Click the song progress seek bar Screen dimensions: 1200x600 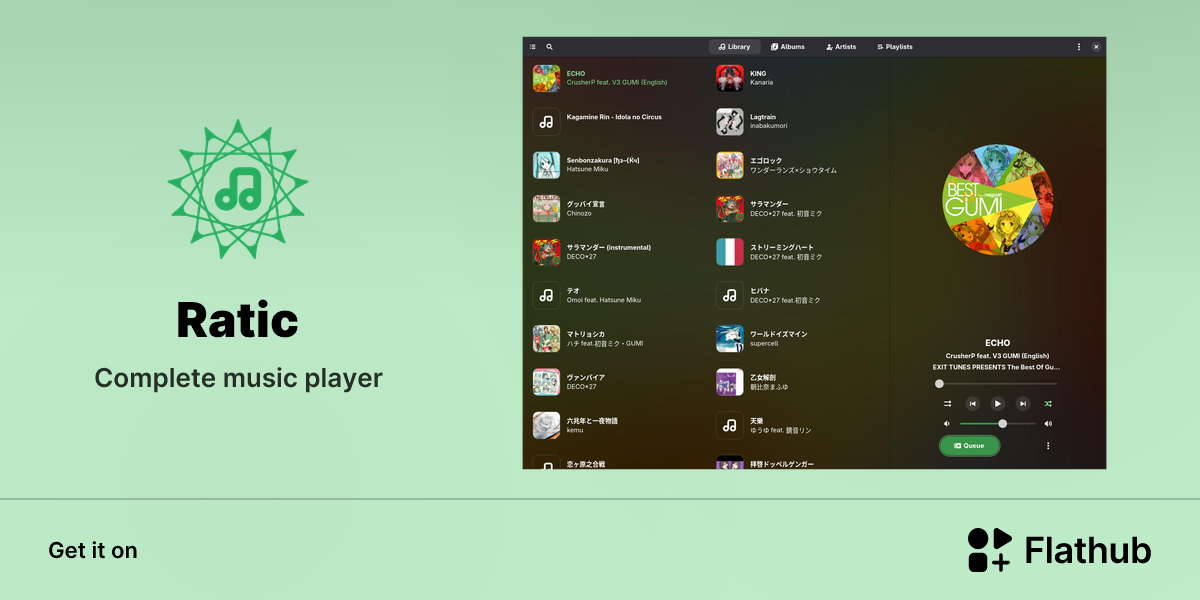[998, 384]
